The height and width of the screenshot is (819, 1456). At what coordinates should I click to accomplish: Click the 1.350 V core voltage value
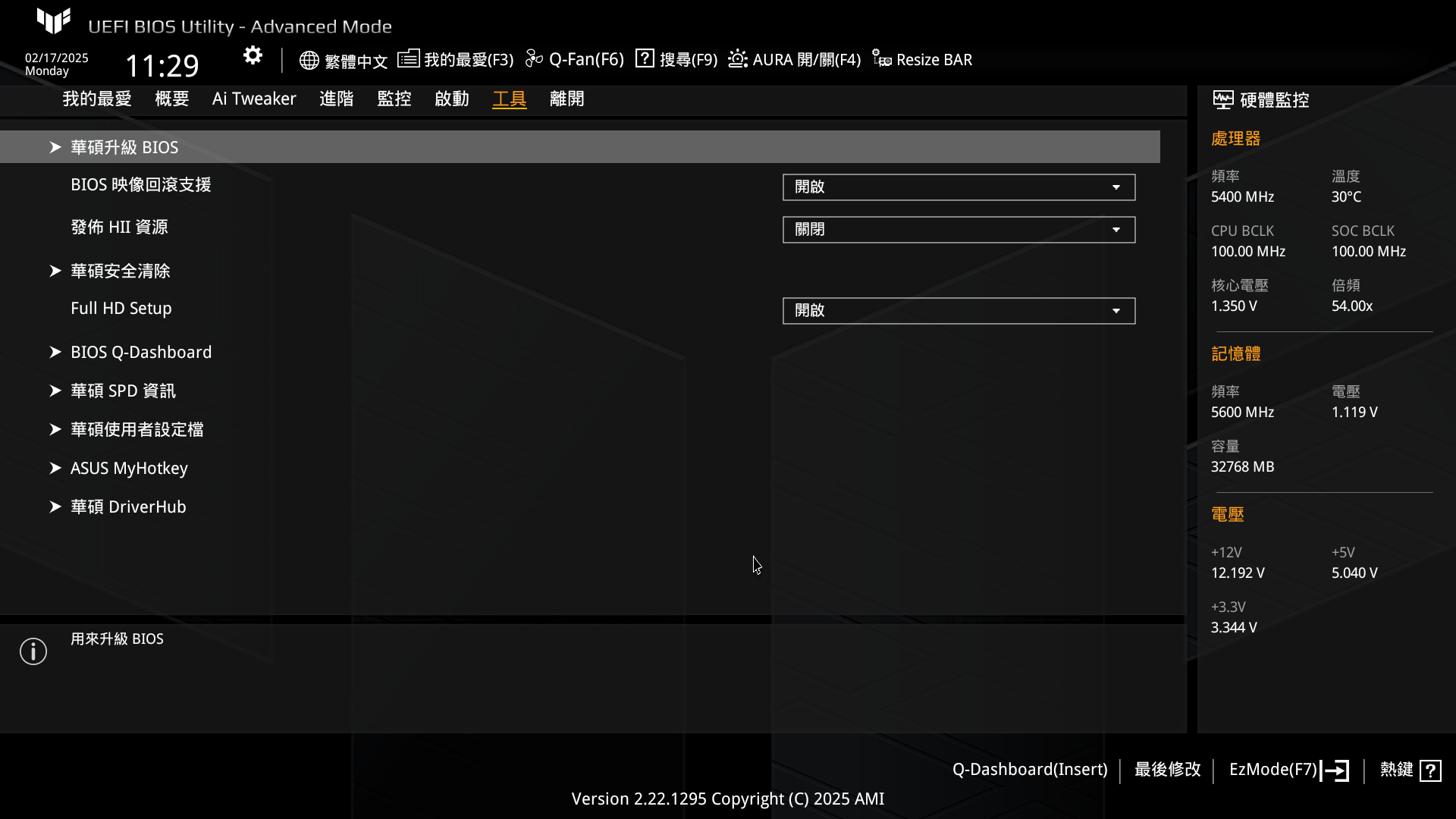coord(1234,306)
